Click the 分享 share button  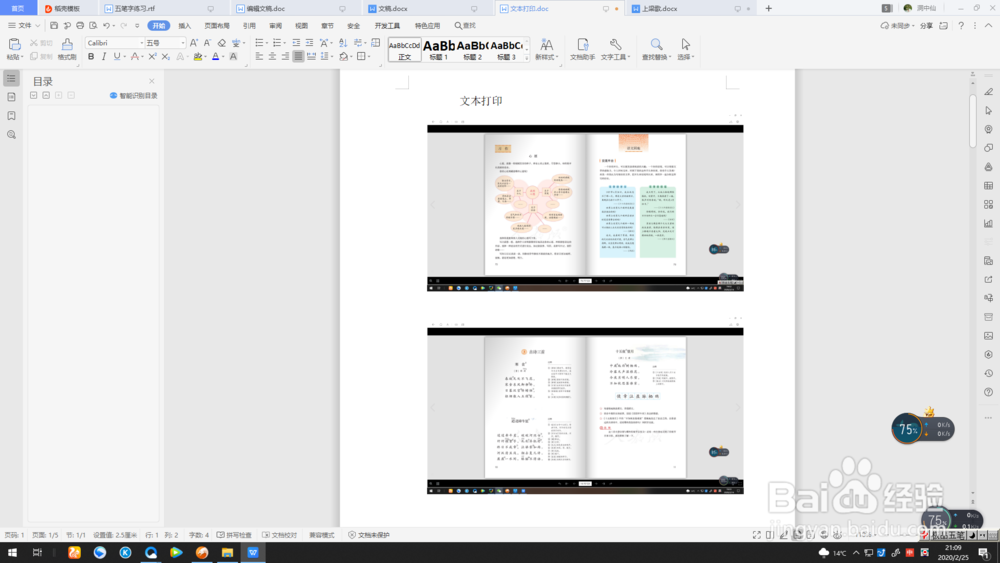point(927,26)
